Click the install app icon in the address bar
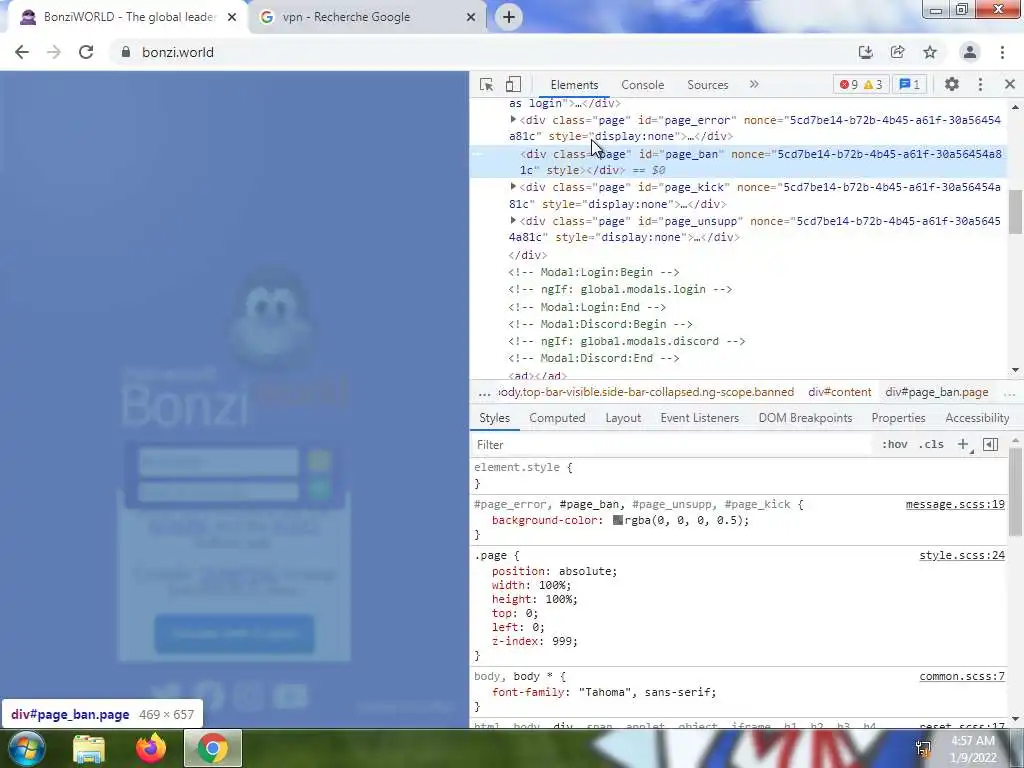Viewport: 1024px width, 768px height. 865,52
